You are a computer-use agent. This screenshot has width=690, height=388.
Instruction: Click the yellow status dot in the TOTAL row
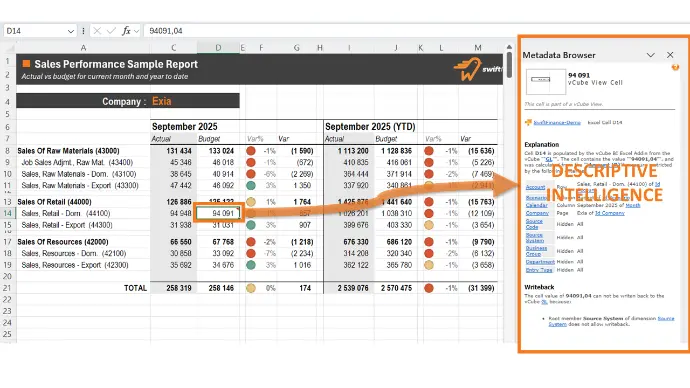[x=251, y=288]
